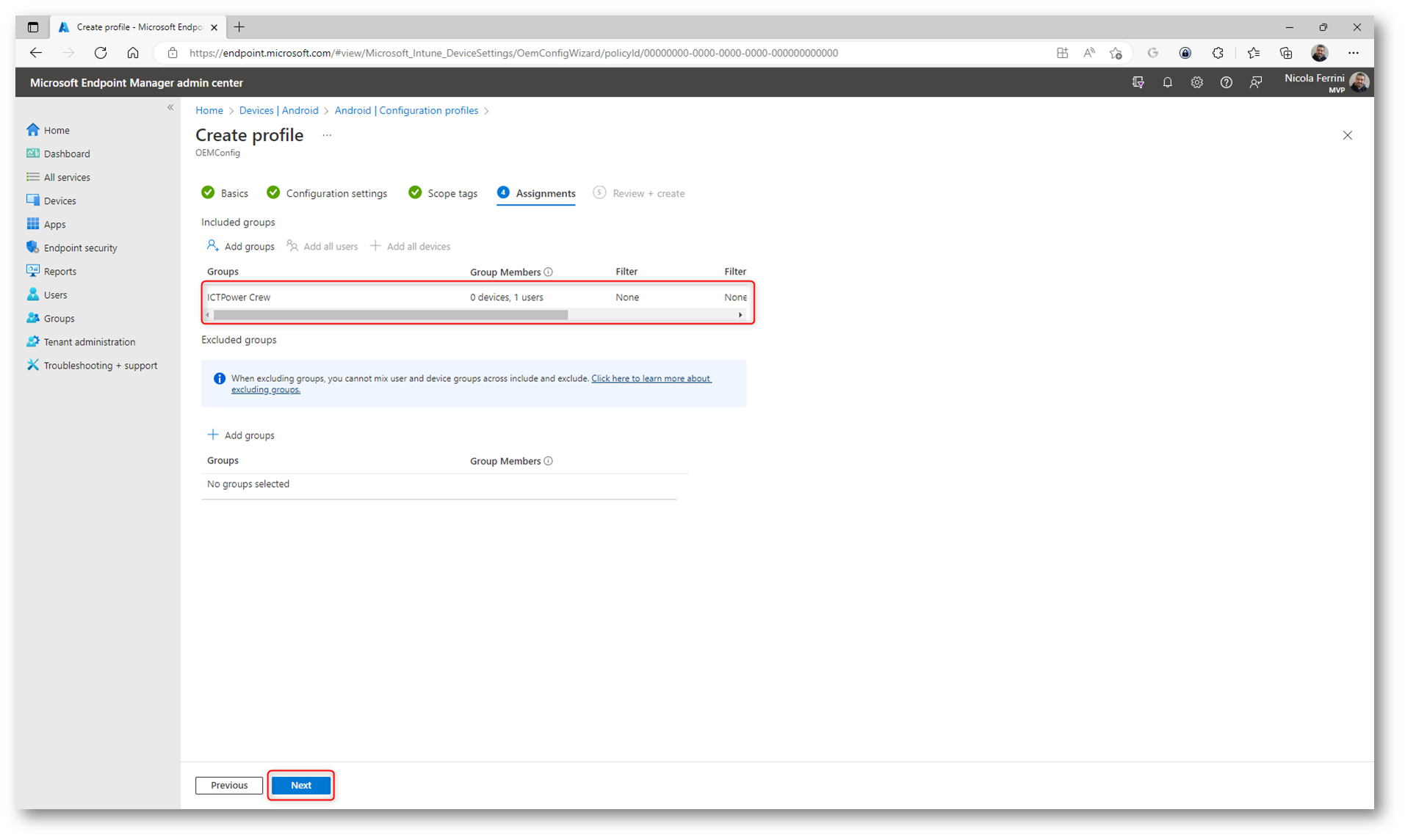The image size is (1405, 840).
Task: Open Reports in the sidebar
Action: click(x=51, y=271)
